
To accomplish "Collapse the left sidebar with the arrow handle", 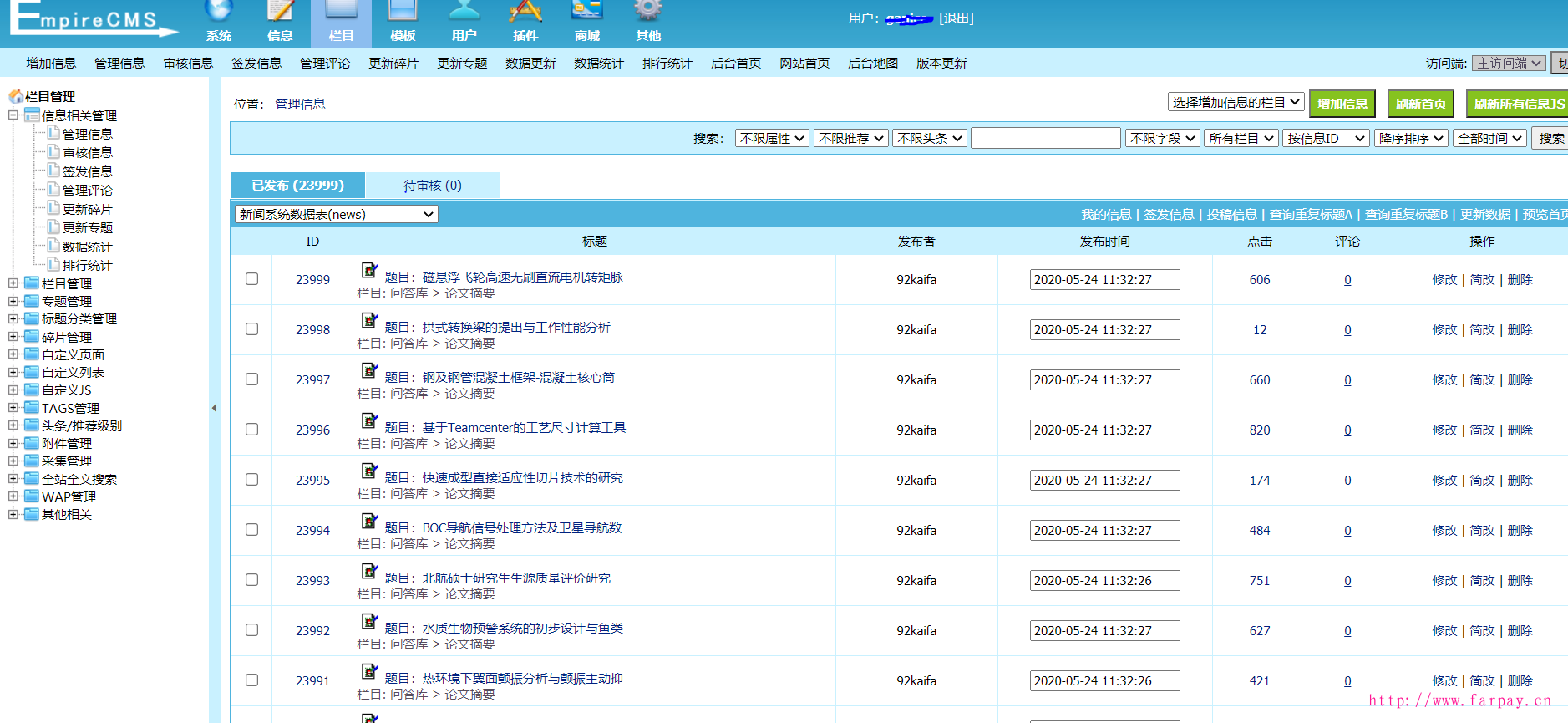I will coord(214,408).
